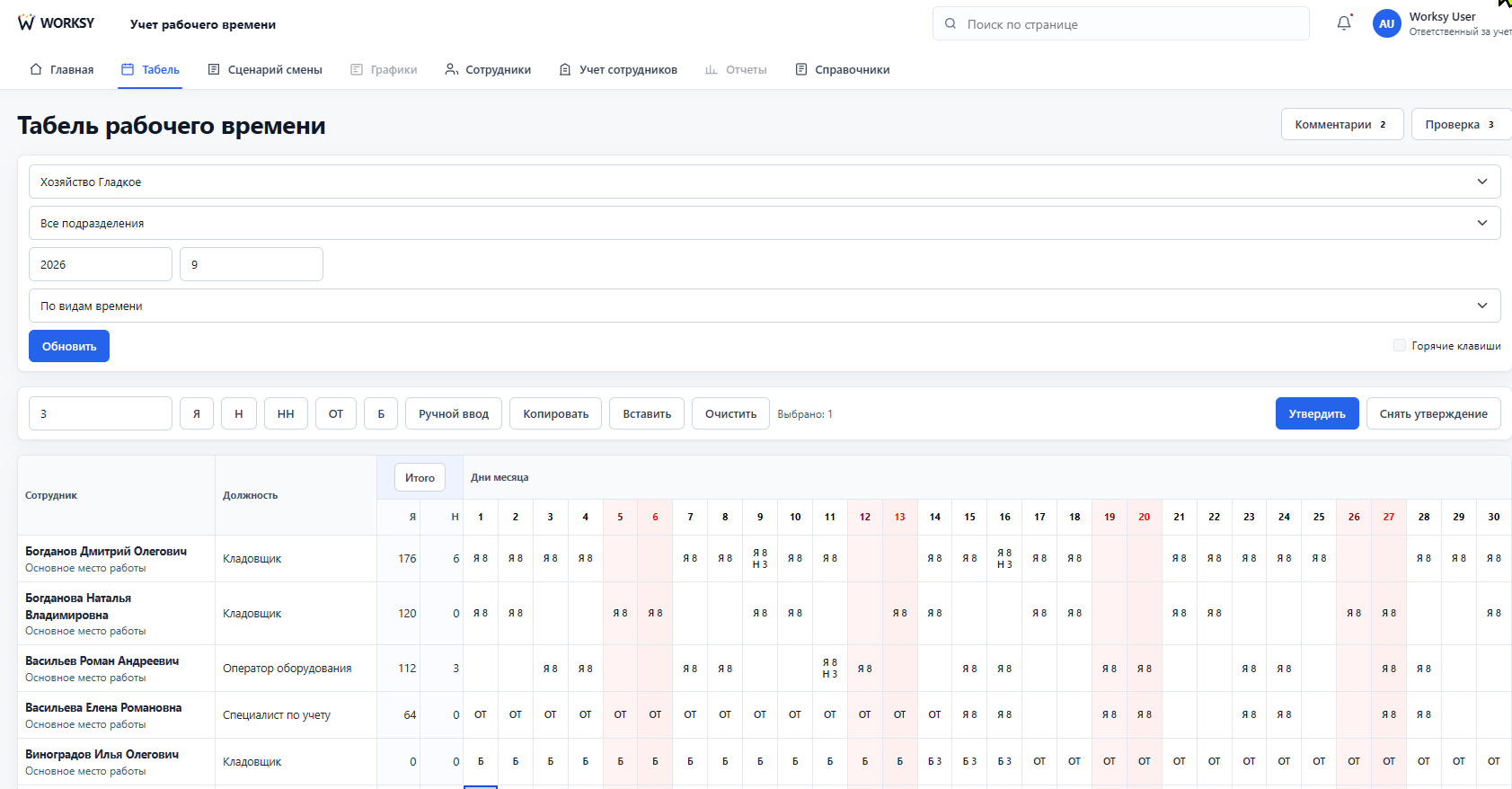Expand the Хозяйство Гладкое dropdown
Screen dimensions: 1512x789
click(x=765, y=182)
